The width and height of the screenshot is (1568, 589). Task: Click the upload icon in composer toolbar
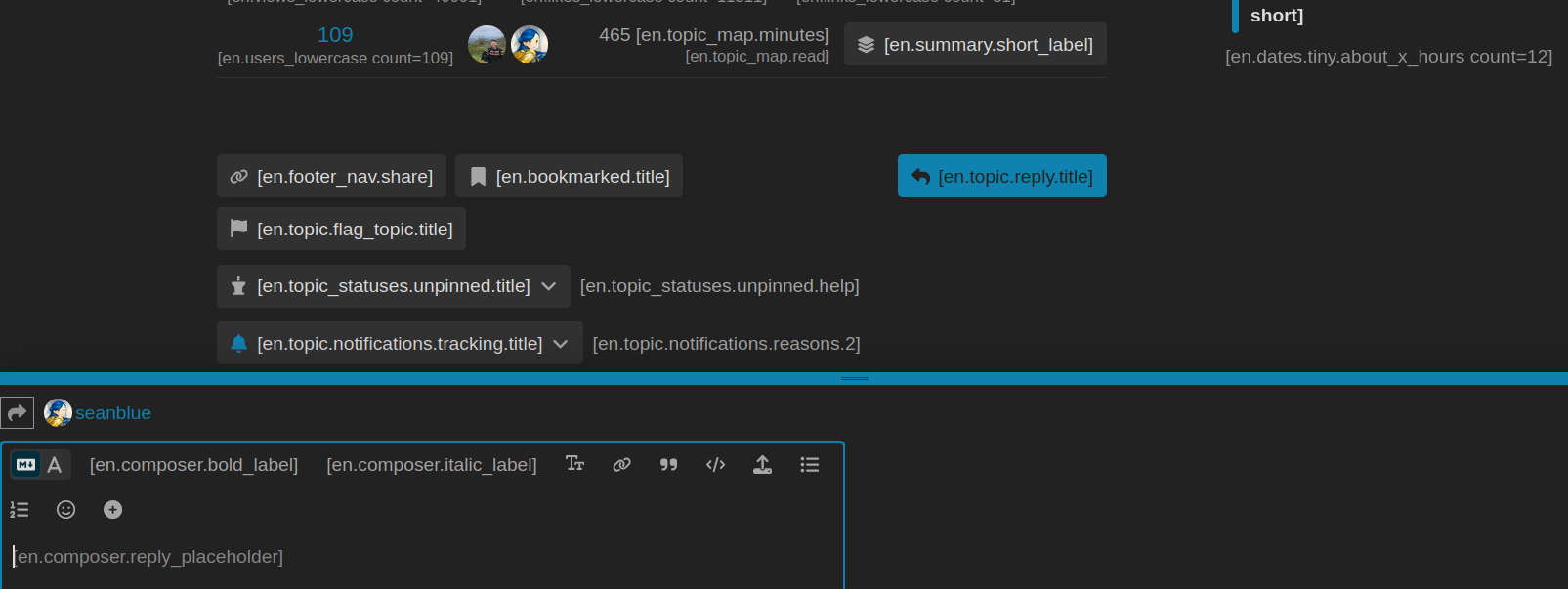pyautogui.click(x=762, y=465)
